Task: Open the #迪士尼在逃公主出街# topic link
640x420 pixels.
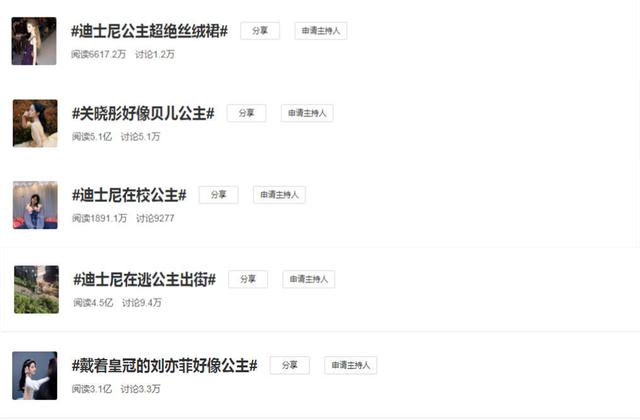Action: pyautogui.click(x=144, y=280)
